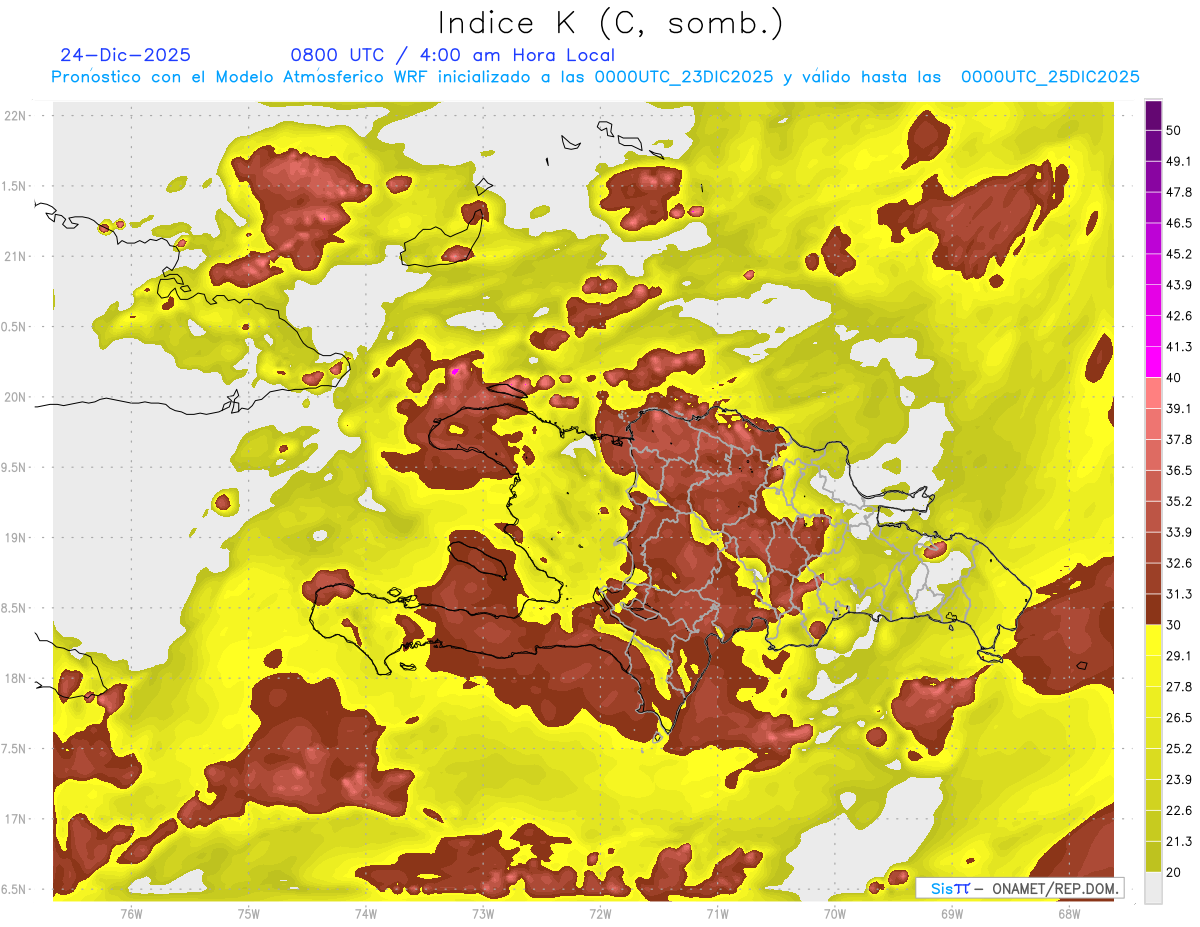Image resolution: width=1200 pixels, height=927 pixels.
Task: Select the date text "24-Dic-2025"
Action: point(125,55)
